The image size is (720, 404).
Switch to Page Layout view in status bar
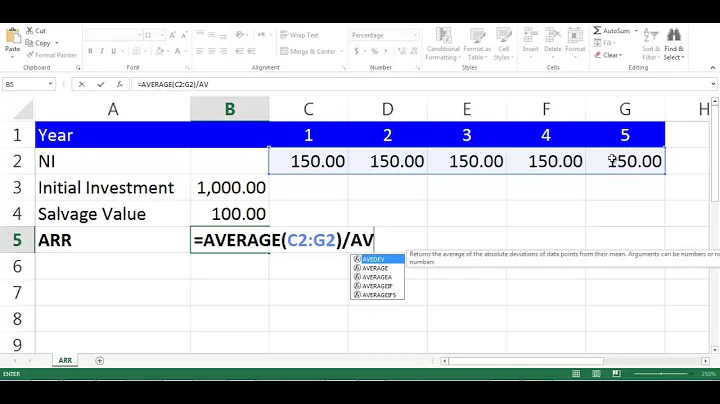pos(596,374)
